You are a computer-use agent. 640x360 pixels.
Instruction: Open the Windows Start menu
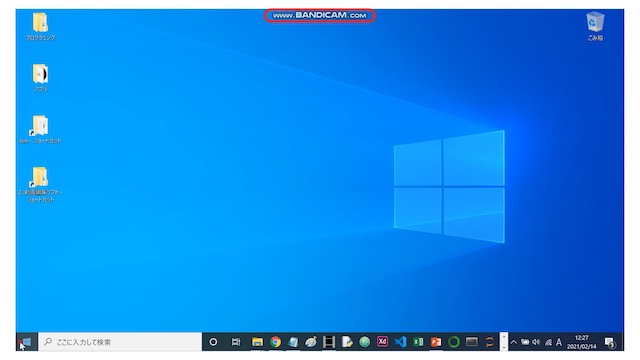tap(27, 342)
